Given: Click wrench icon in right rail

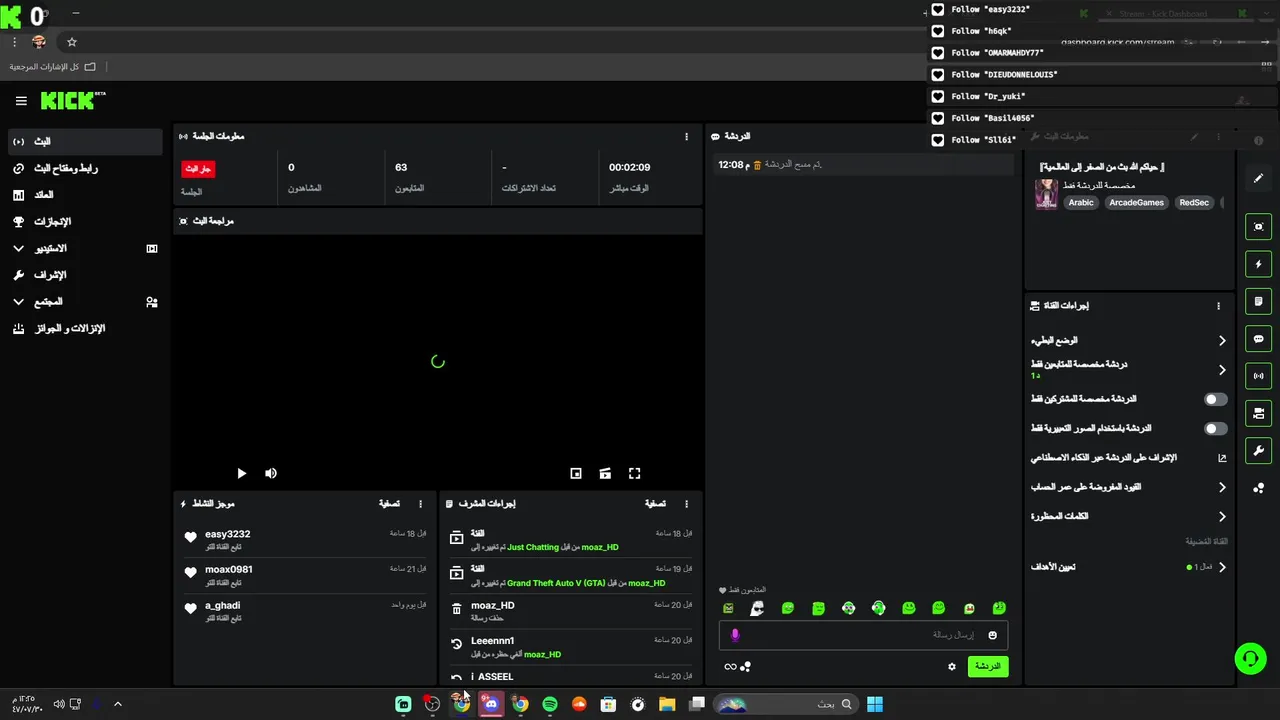Looking at the screenshot, I should point(1258,450).
